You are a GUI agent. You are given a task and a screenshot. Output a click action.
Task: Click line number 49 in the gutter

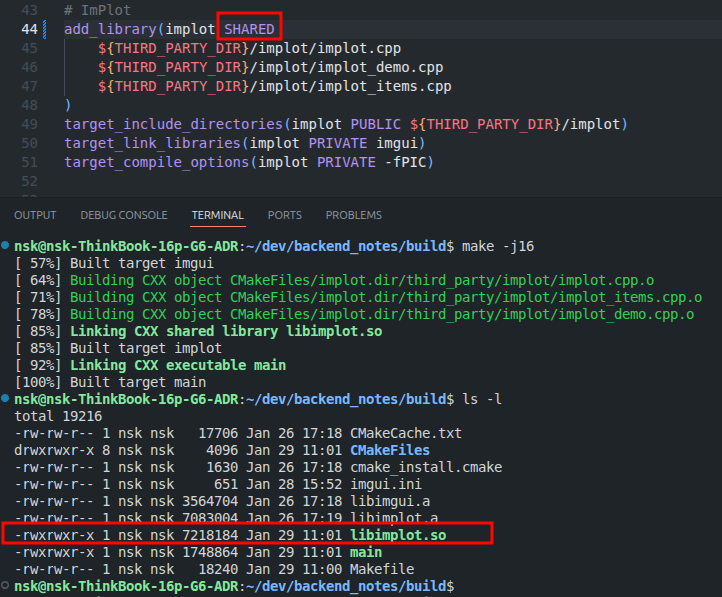point(29,124)
